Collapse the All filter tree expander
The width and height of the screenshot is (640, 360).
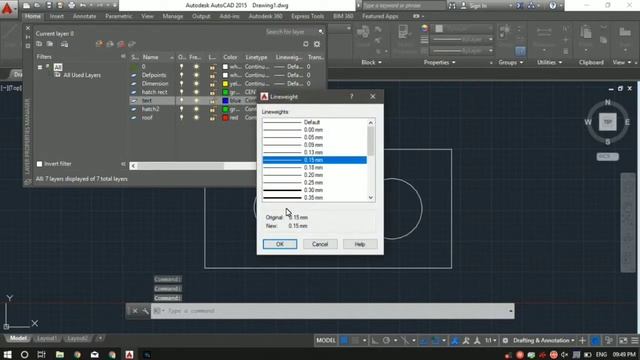pyautogui.click(x=40, y=67)
